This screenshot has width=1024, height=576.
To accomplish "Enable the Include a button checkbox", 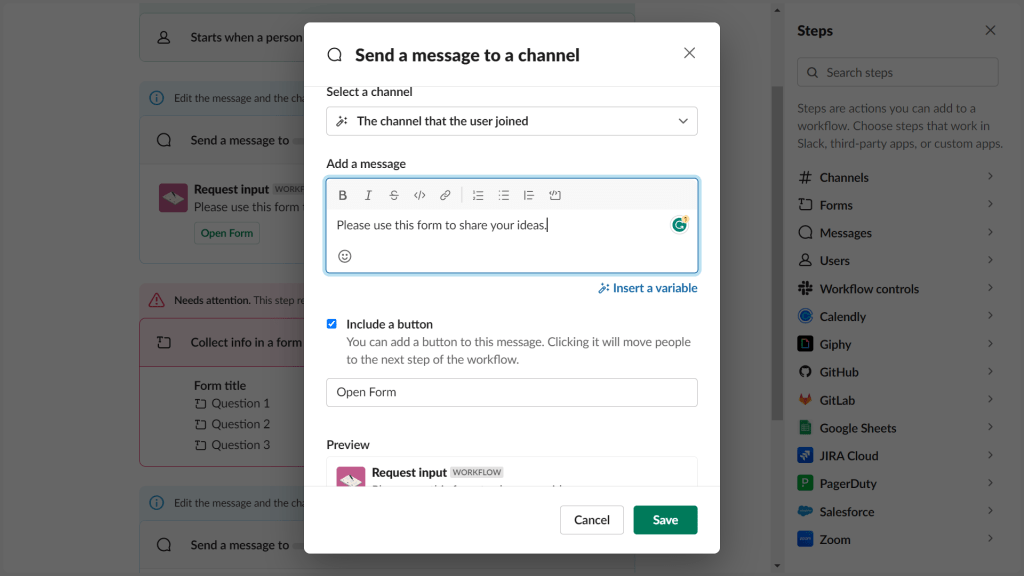I will click(x=332, y=323).
